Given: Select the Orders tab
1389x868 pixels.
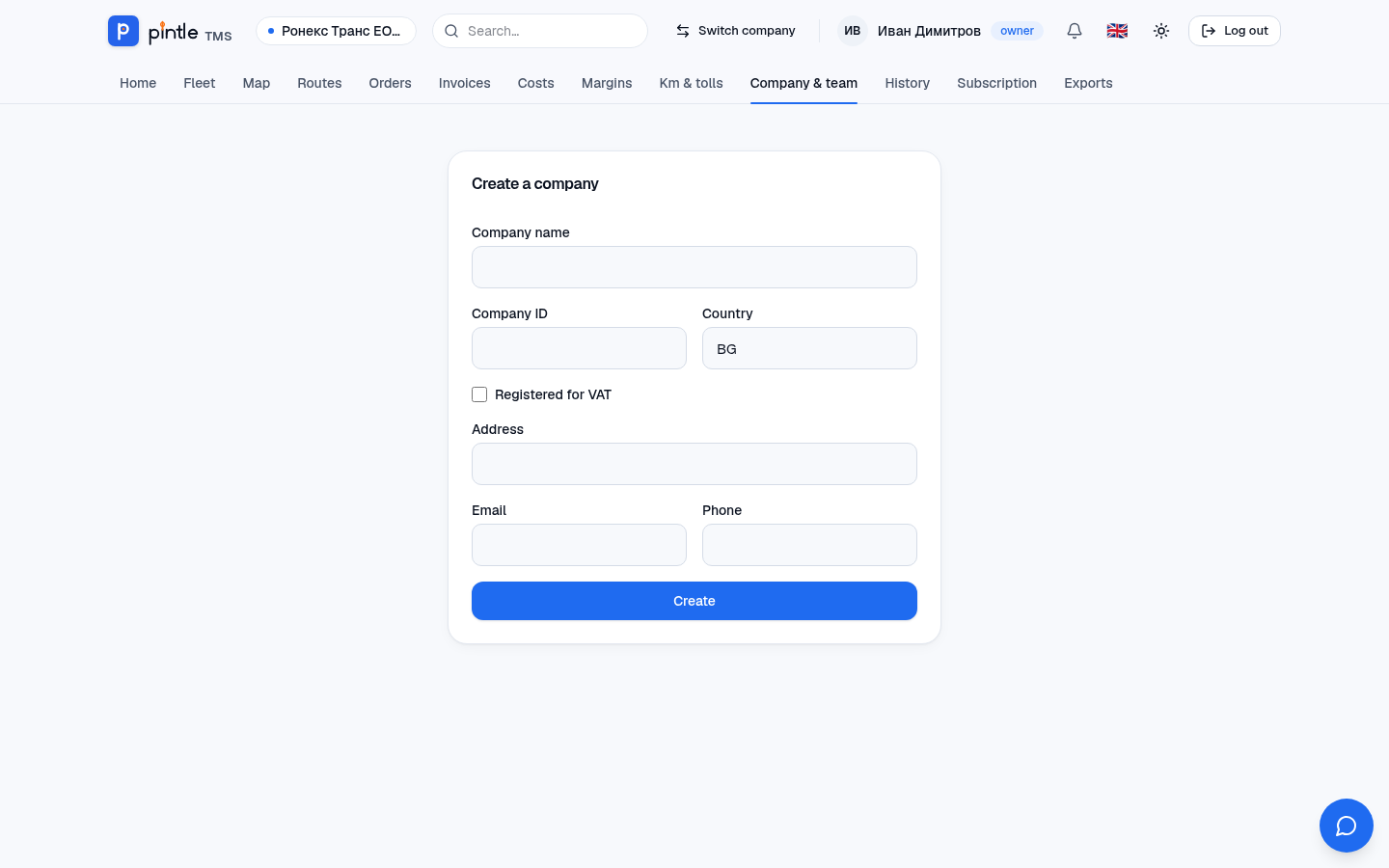Looking at the screenshot, I should click(x=390, y=83).
